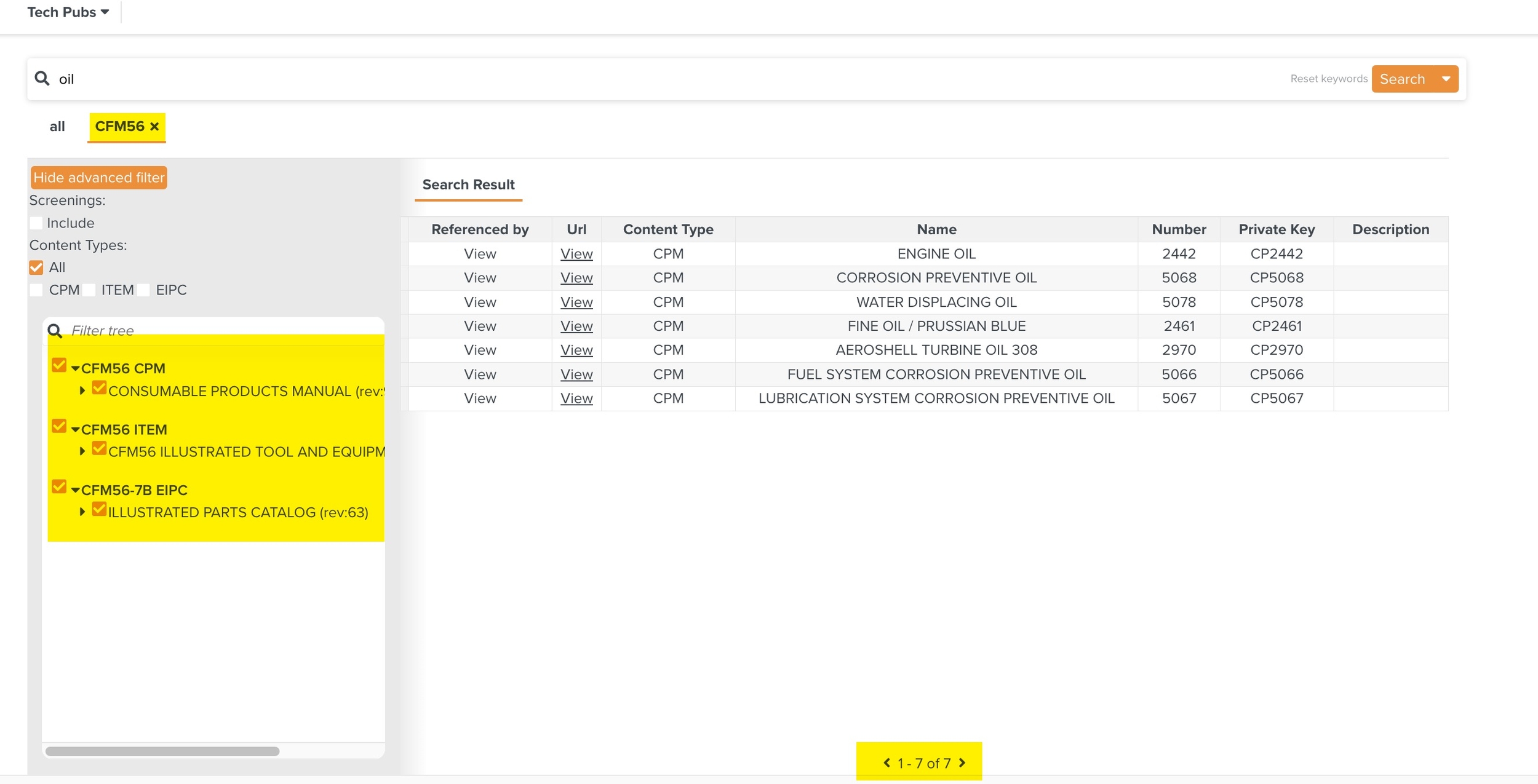Image resolution: width=1538 pixels, height=784 pixels.
Task: Select the number cell 2461
Action: tap(1179, 327)
